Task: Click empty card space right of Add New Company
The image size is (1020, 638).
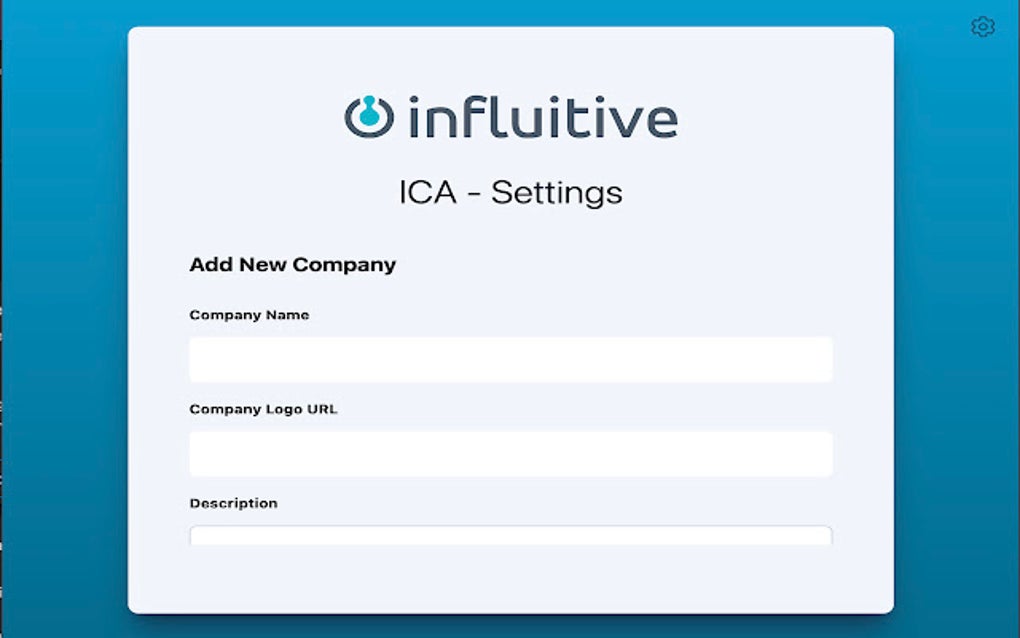Action: [620, 265]
